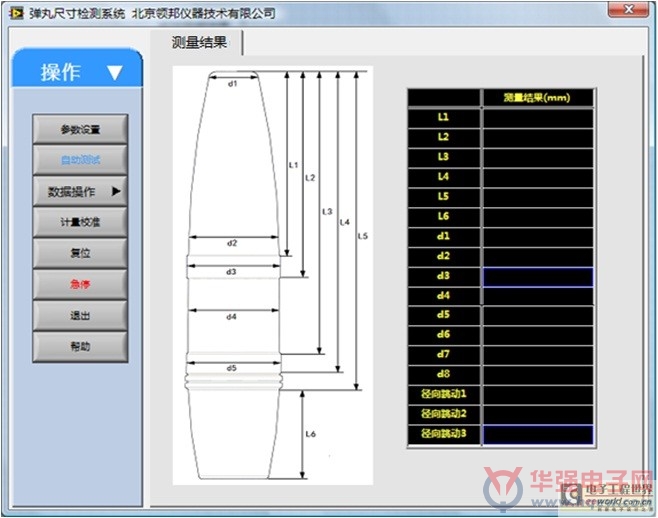Image resolution: width=658 pixels, height=518 pixels.
Task: Expand the 数据操作 submenu arrow
Action: click(116, 191)
